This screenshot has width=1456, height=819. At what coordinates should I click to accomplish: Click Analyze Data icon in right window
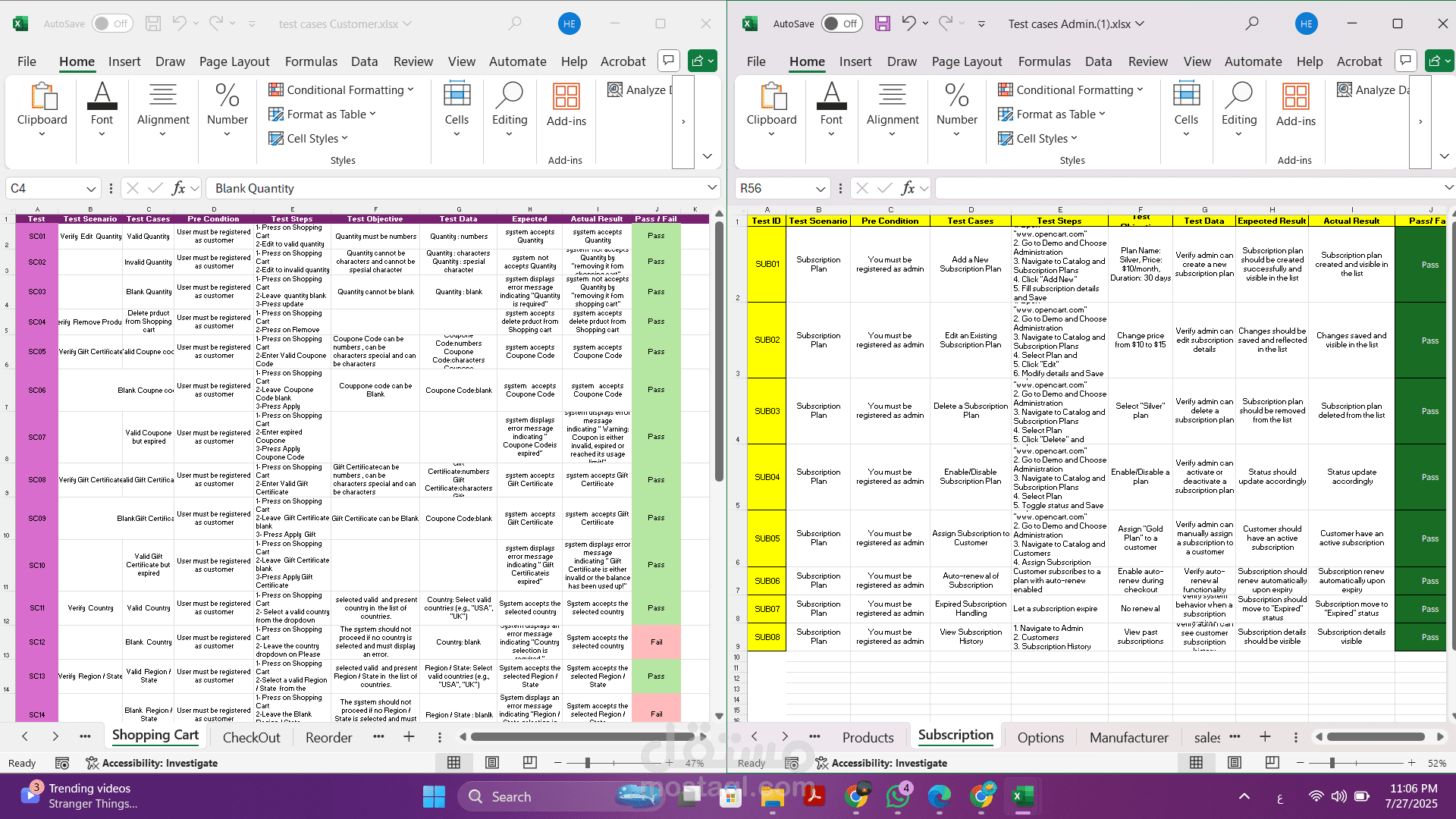pyautogui.click(x=1345, y=90)
